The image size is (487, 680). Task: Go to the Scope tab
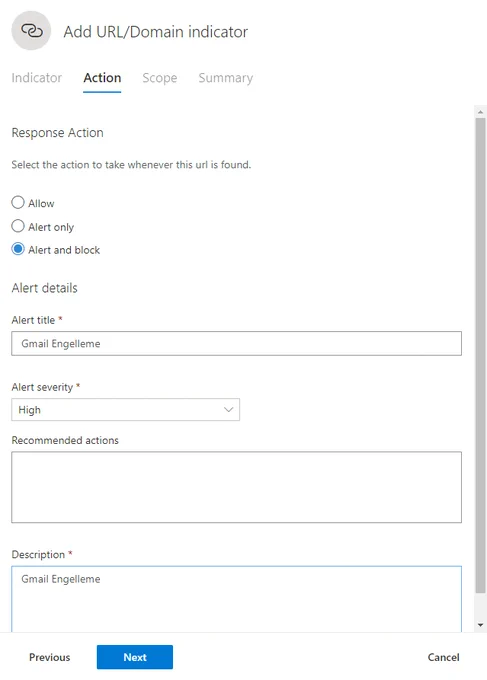click(160, 78)
